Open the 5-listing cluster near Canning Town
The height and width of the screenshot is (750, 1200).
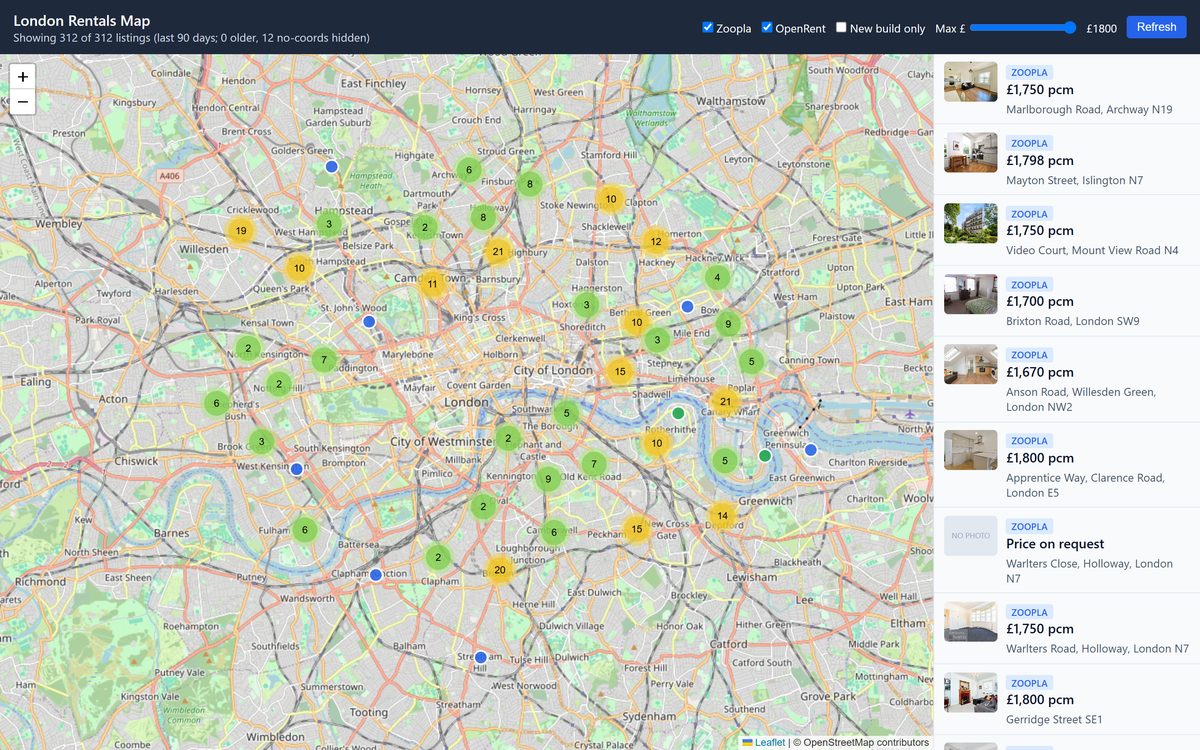[x=751, y=362]
